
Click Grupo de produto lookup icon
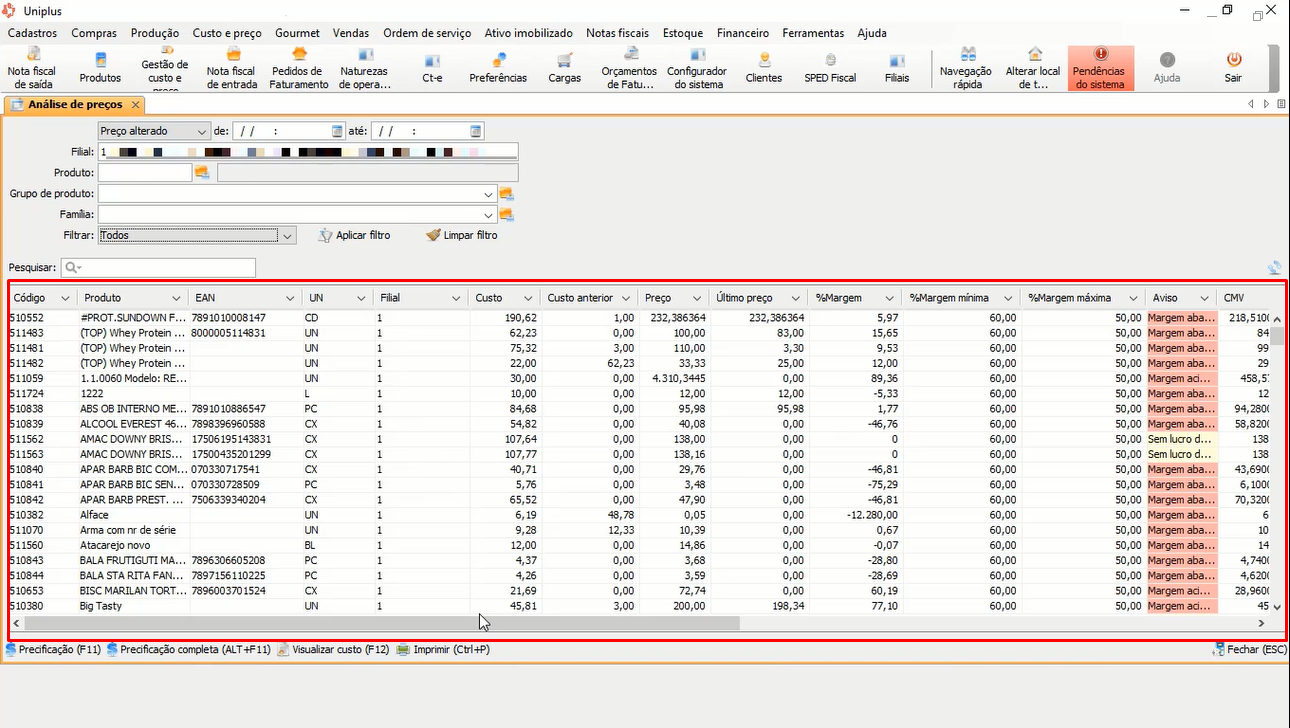coord(506,194)
